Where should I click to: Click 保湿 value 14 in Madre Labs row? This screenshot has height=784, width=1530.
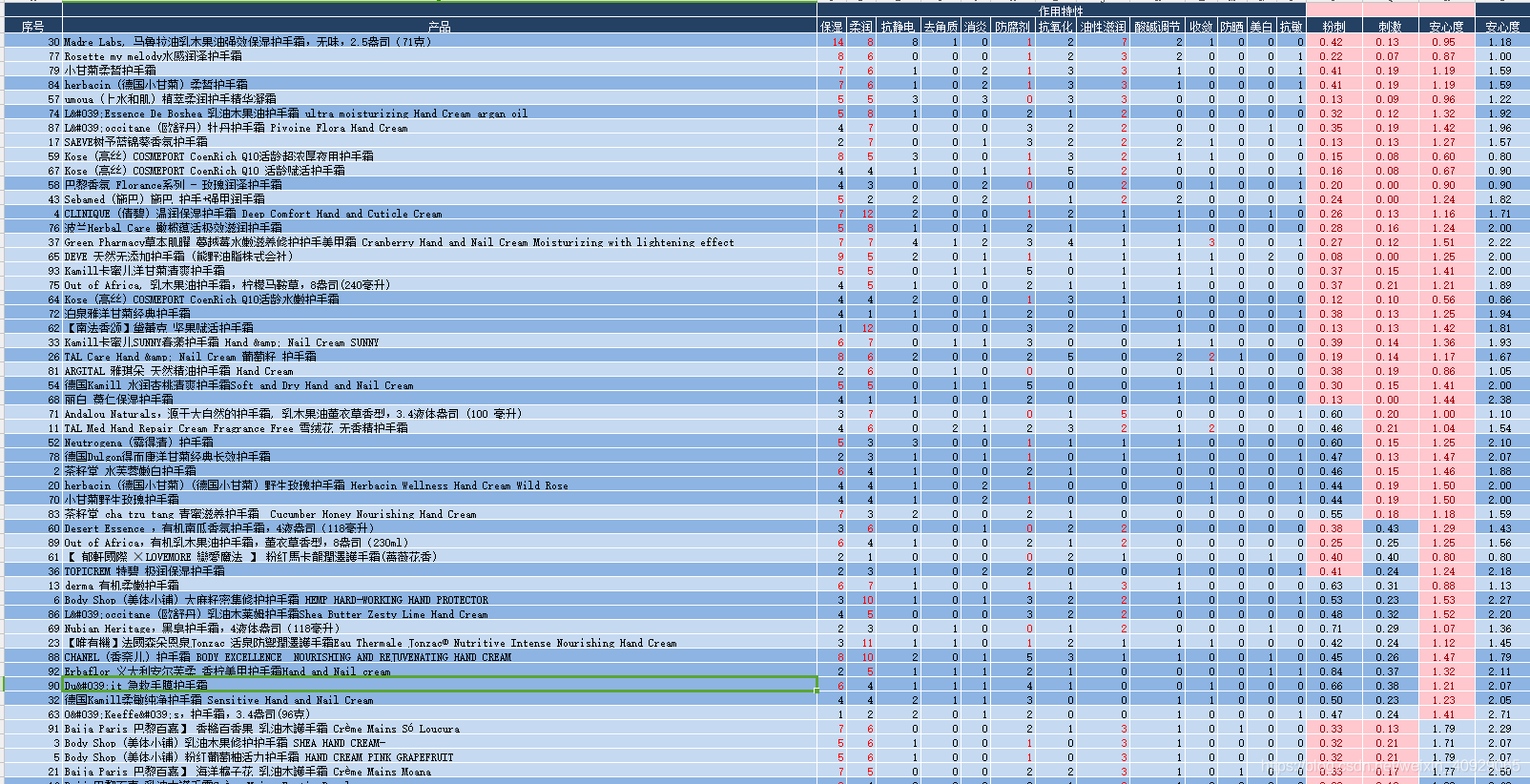pos(832,42)
